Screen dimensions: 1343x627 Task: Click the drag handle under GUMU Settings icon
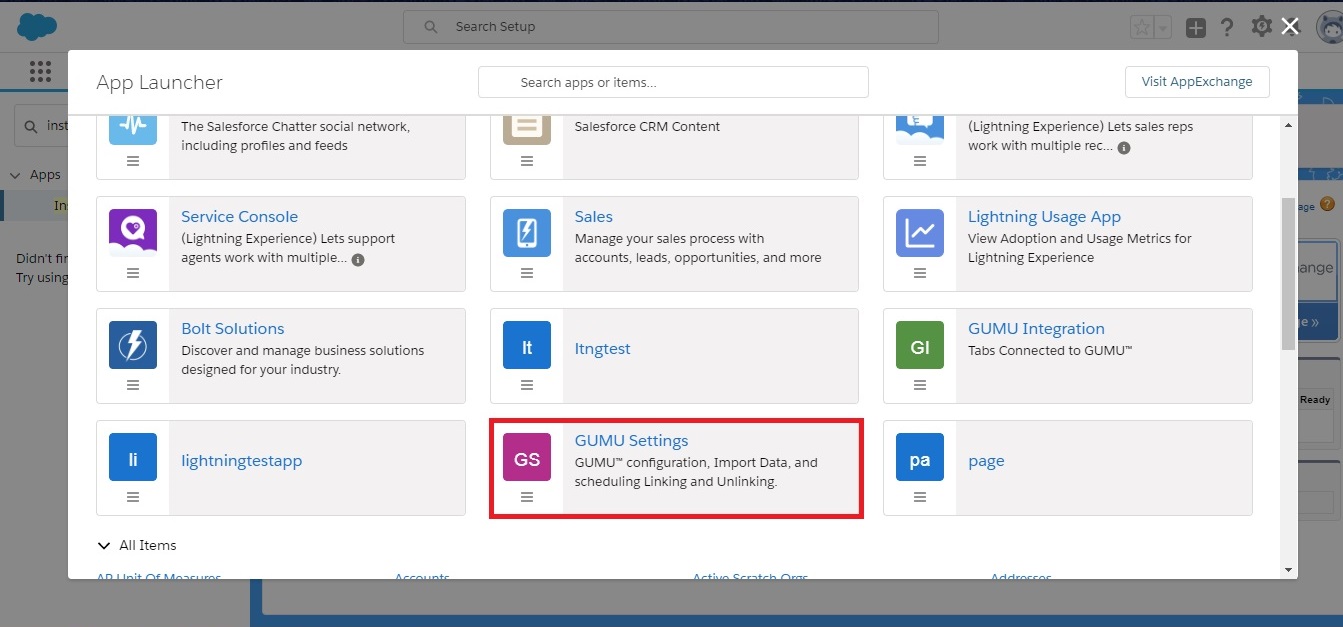527,497
